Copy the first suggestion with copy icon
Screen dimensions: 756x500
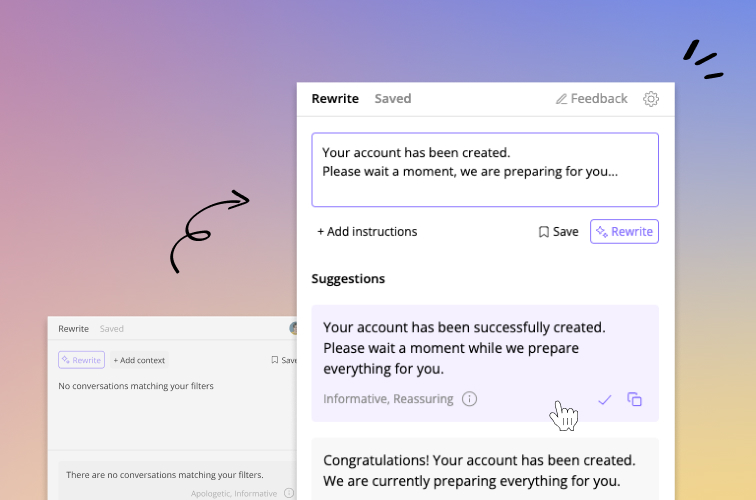coord(634,399)
